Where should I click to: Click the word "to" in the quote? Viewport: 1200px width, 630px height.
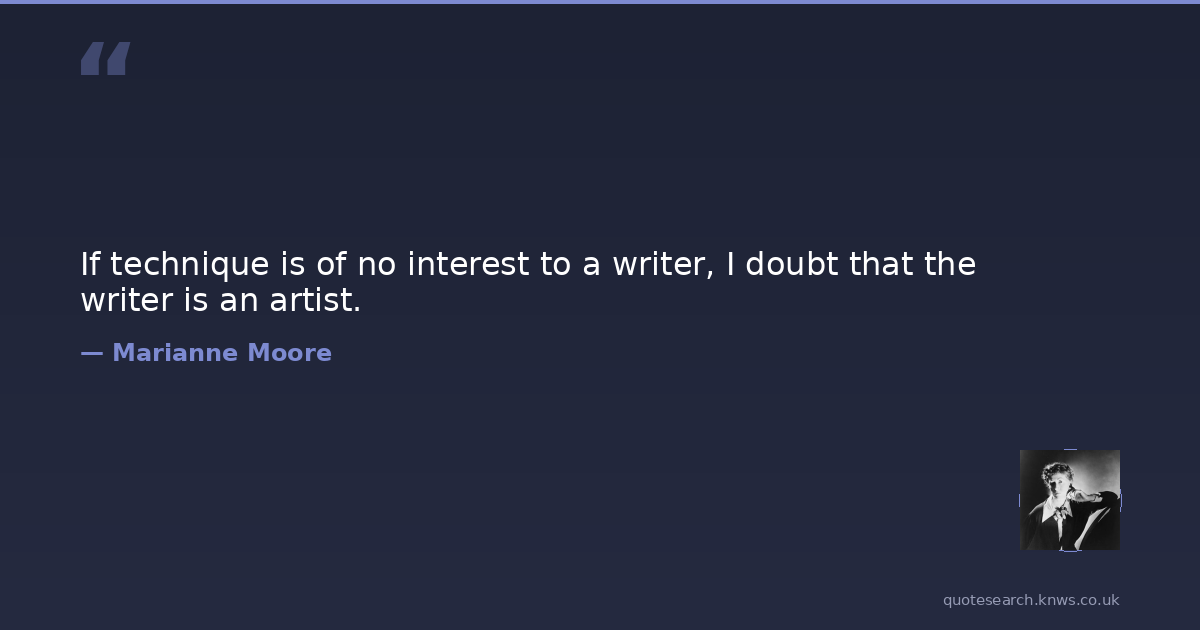555,265
